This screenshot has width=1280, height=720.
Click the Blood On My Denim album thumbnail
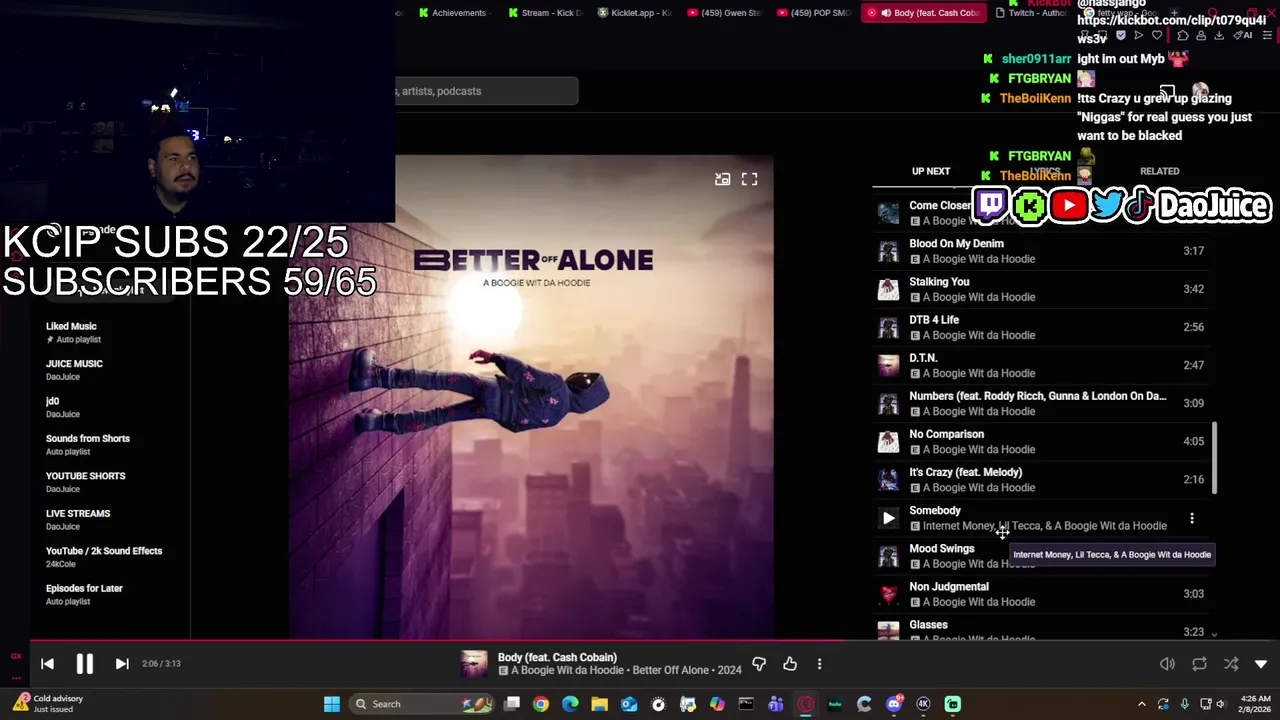coord(888,251)
